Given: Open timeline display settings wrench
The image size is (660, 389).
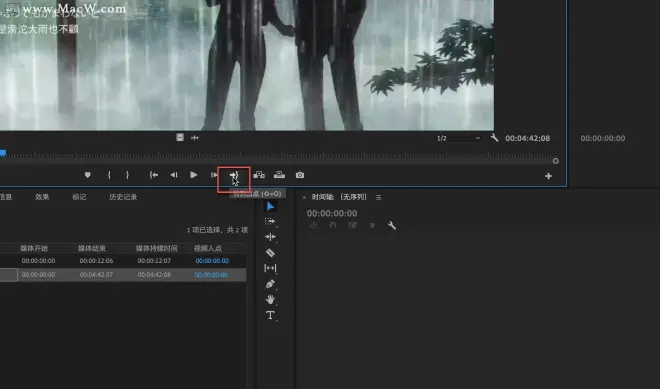Looking at the screenshot, I should (392, 225).
